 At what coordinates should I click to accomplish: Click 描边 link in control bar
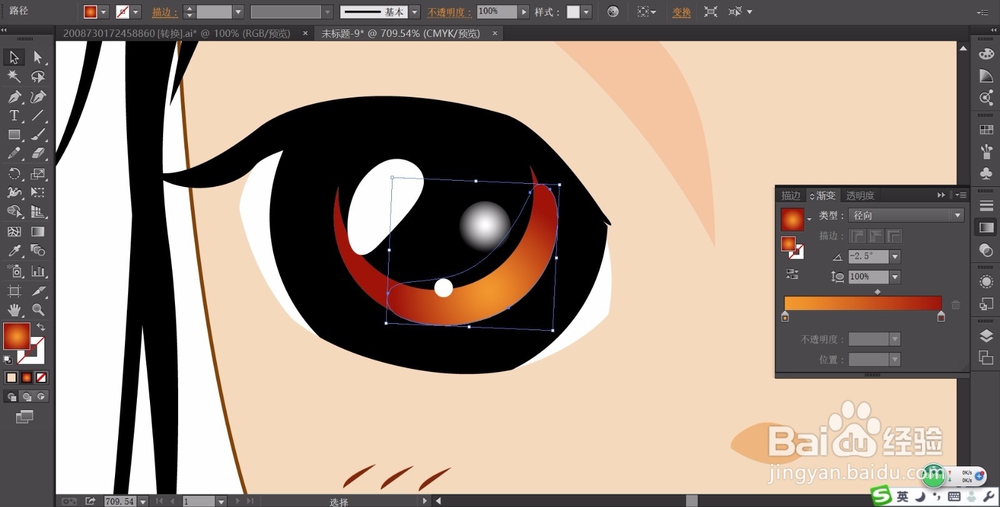coord(165,12)
